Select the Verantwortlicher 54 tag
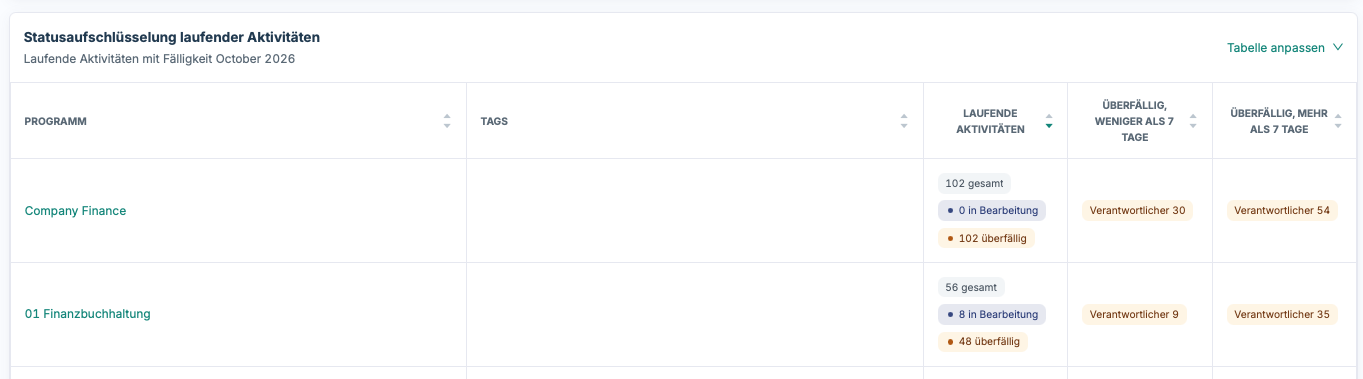Viewport: 1363px width, 379px height. coord(1282,211)
